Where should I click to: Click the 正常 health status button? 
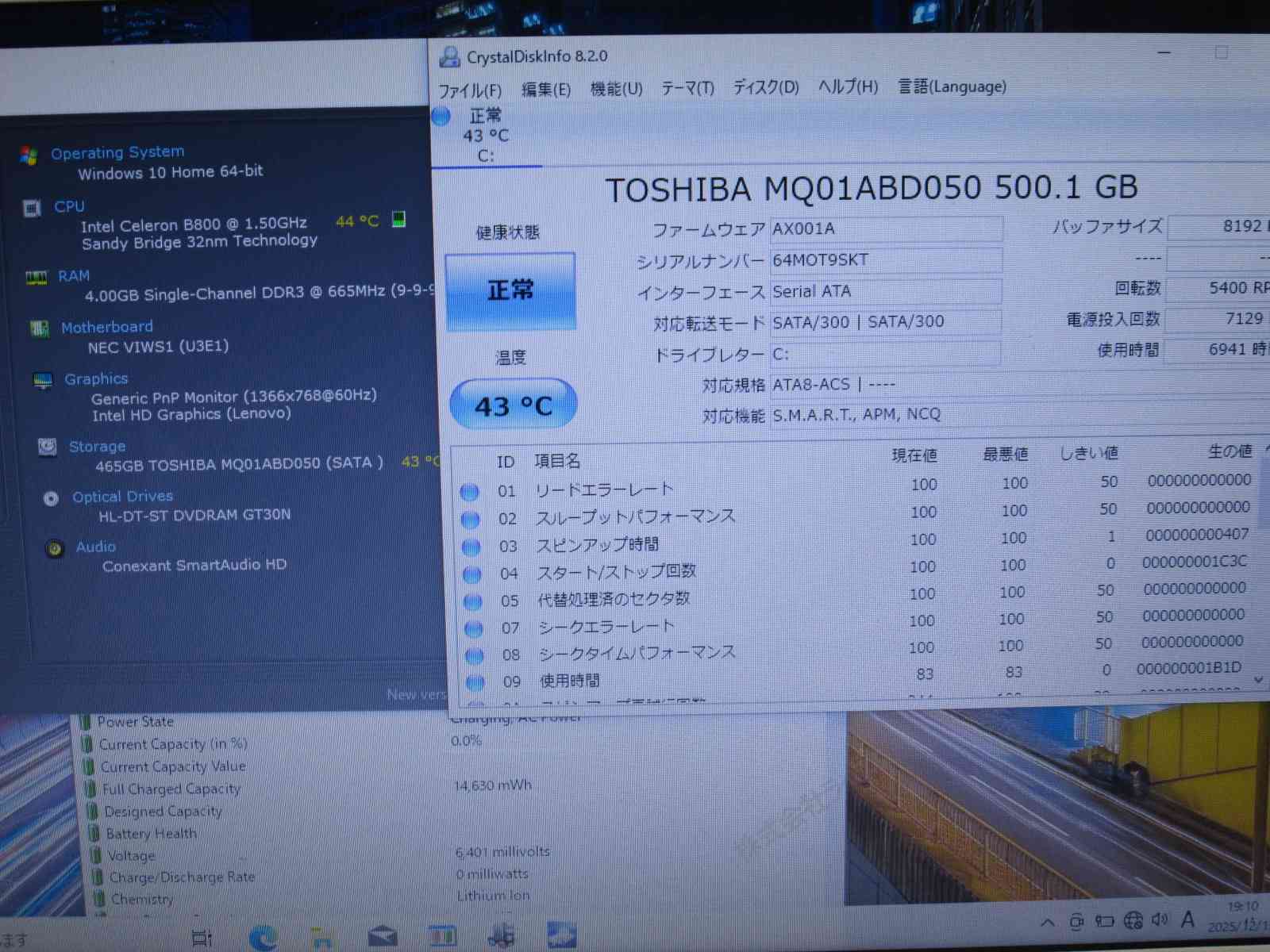click(x=510, y=291)
